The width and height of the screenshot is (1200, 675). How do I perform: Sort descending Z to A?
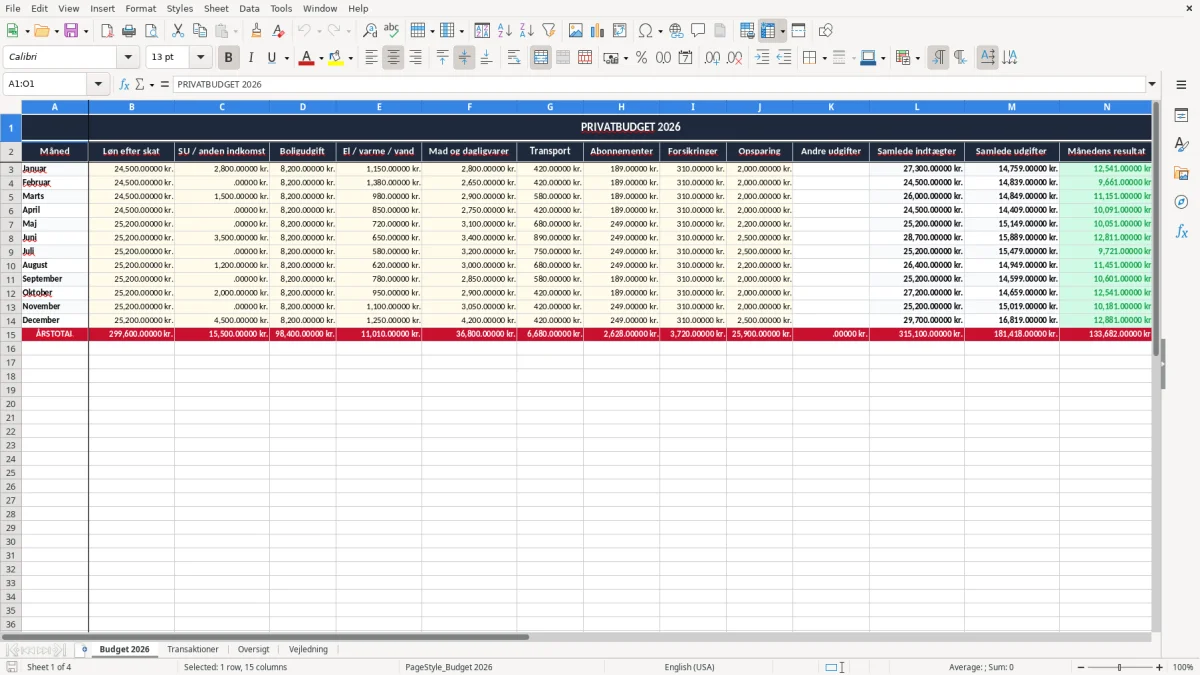click(527, 31)
